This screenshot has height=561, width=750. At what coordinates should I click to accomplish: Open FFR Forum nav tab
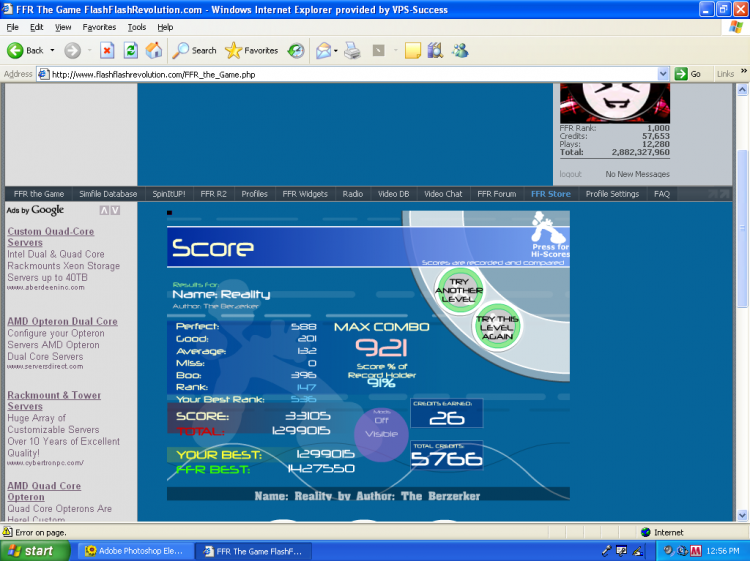[x=496, y=194]
